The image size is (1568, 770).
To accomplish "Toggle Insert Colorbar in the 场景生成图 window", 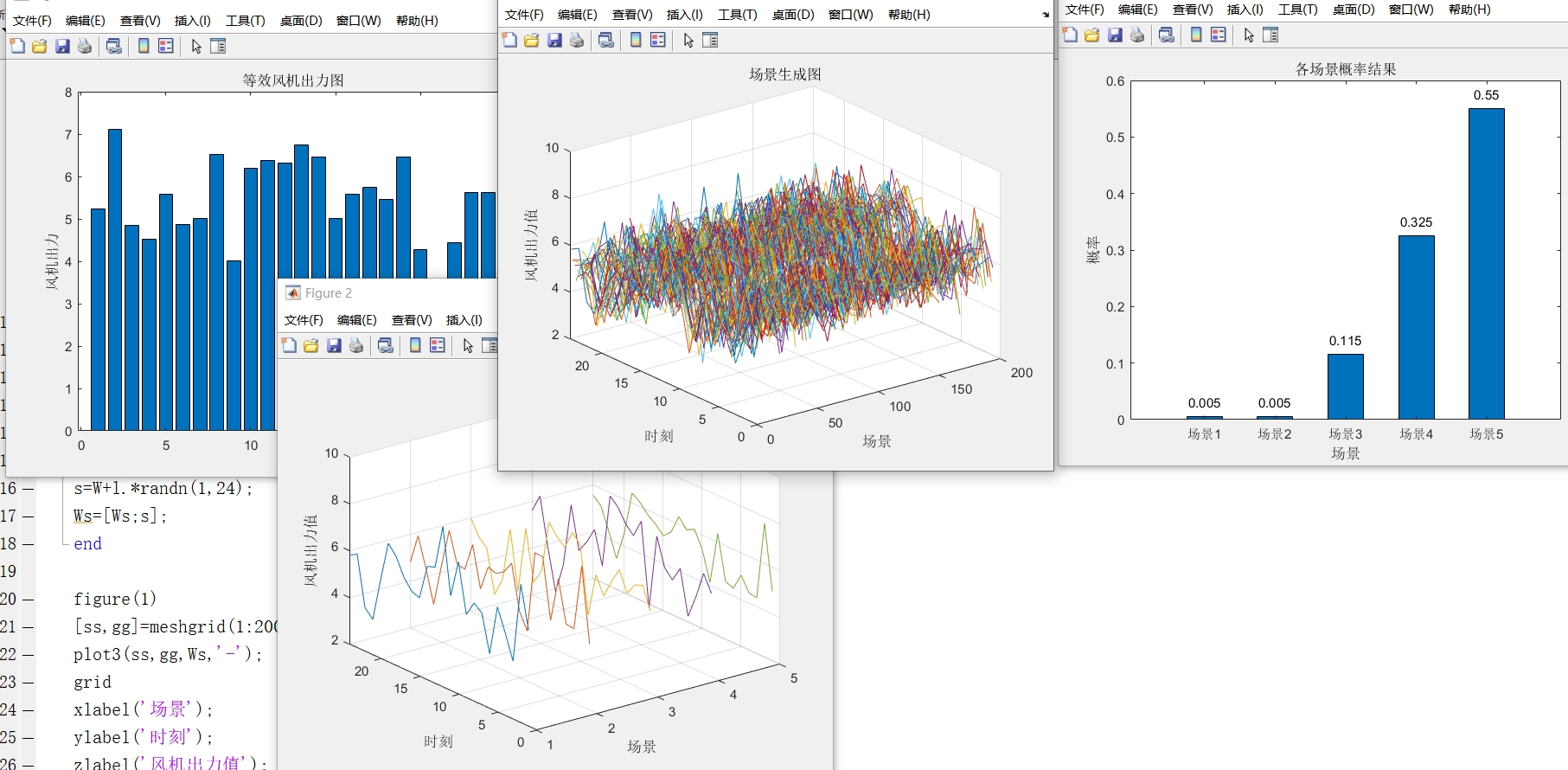I will click(636, 40).
